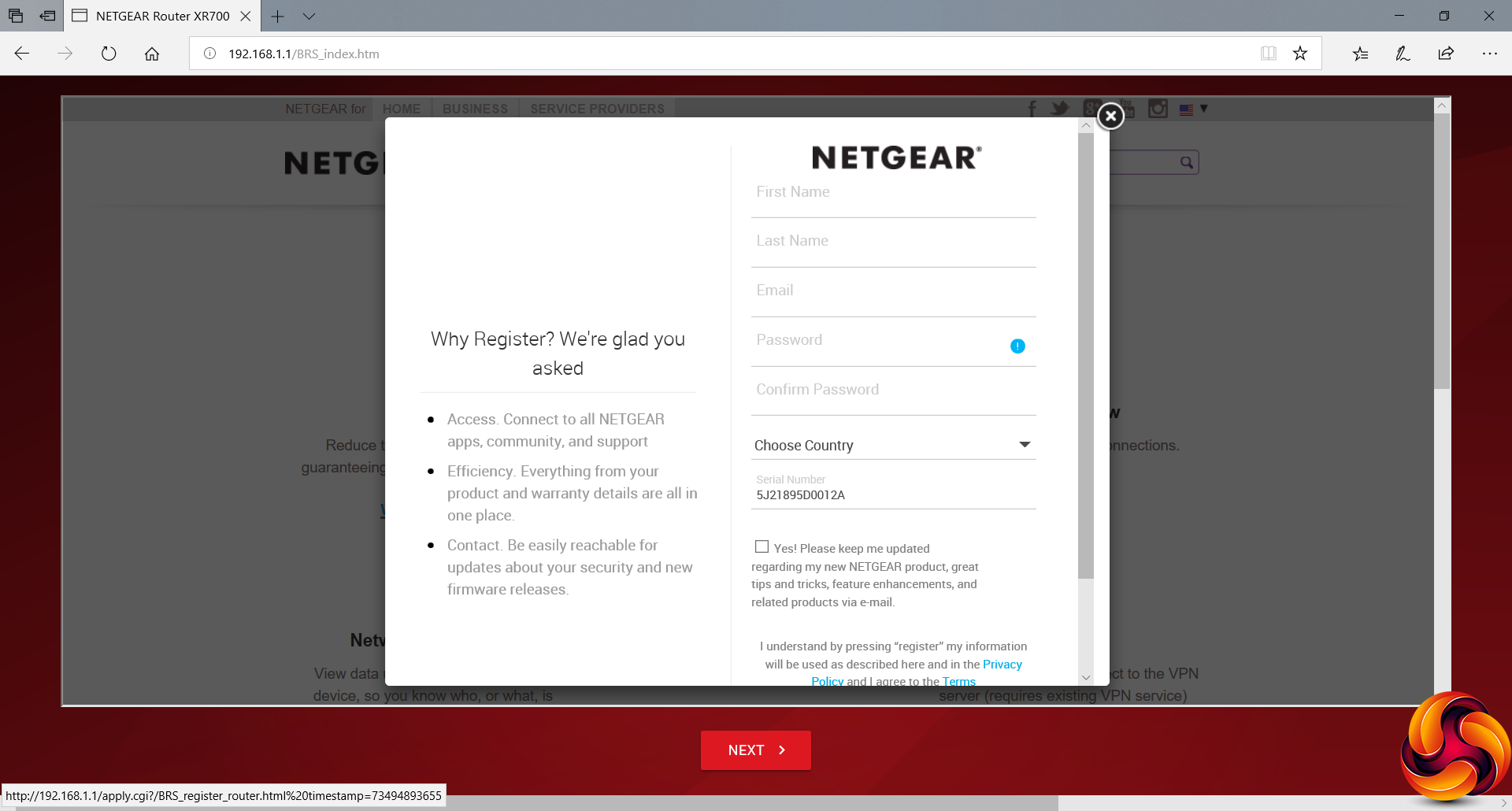This screenshot has height=811, width=1512.
Task: Add this page to favorites
Action: click(1300, 54)
